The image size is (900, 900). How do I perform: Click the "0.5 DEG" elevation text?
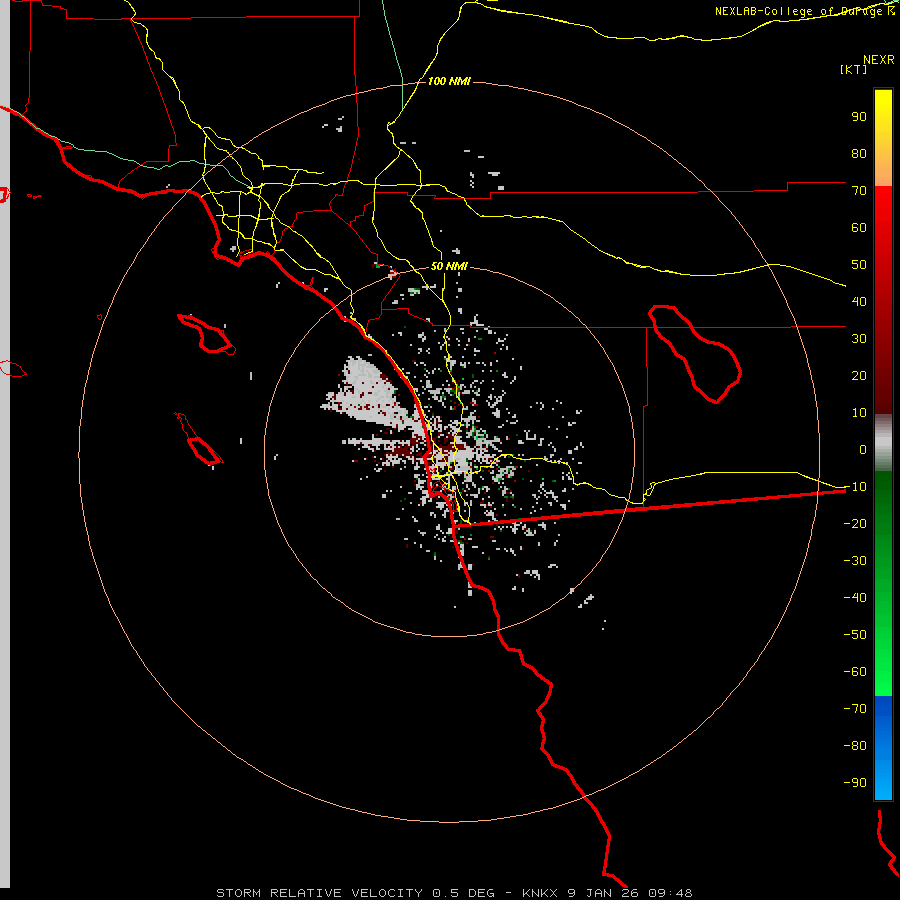(463, 893)
